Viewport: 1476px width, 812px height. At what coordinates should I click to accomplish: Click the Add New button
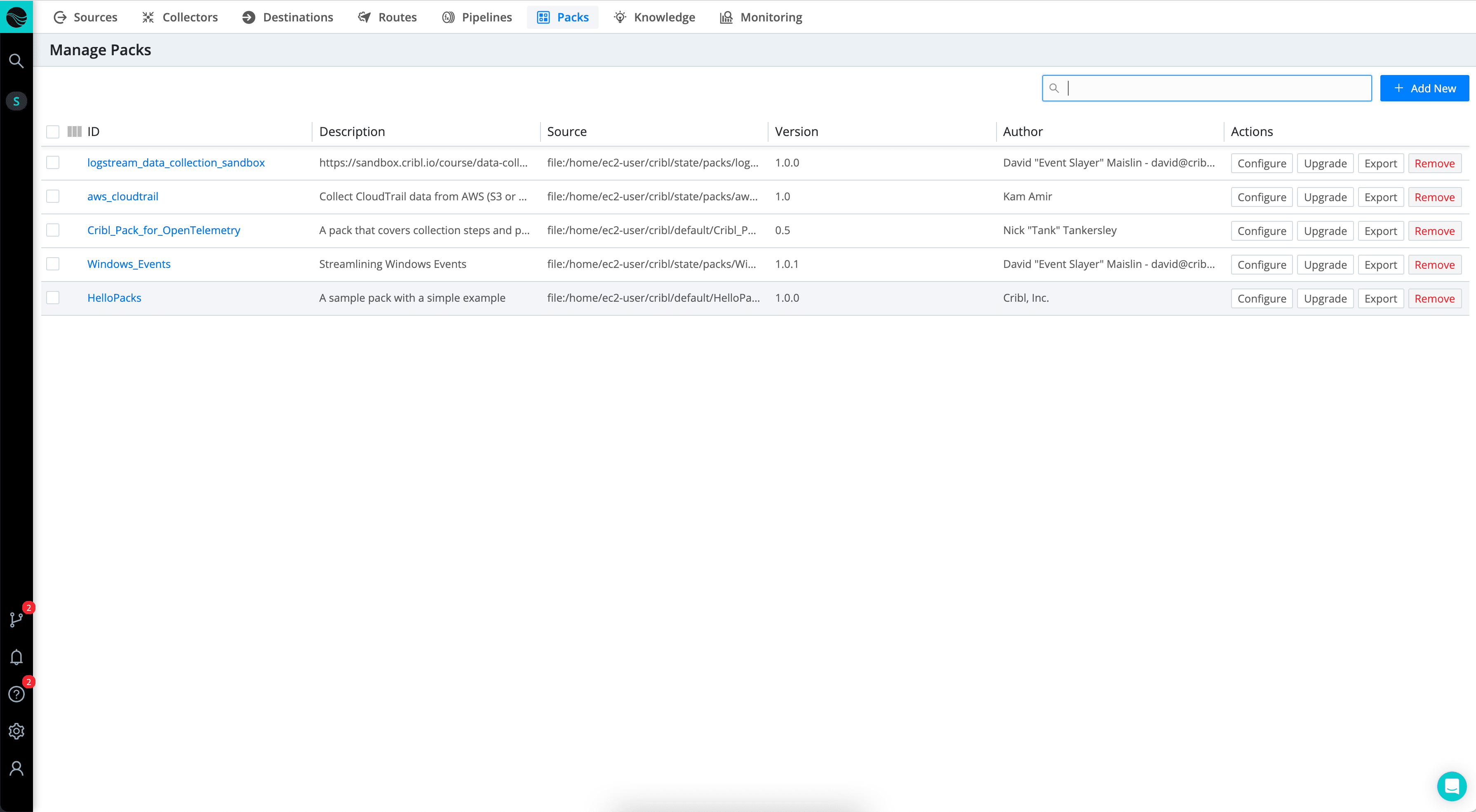coord(1424,88)
